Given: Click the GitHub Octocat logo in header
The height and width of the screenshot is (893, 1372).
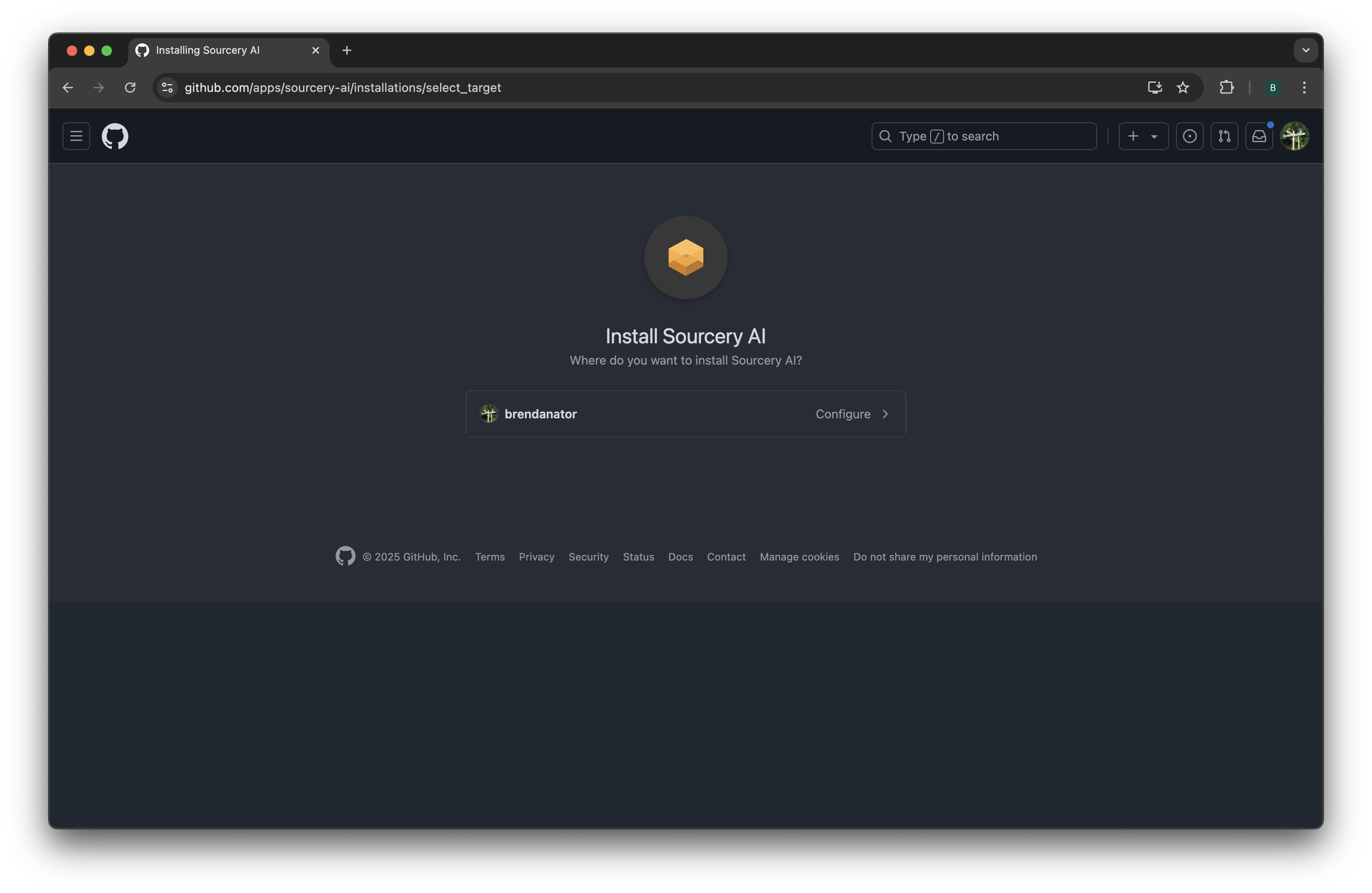Looking at the screenshot, I should click(115, 137).
